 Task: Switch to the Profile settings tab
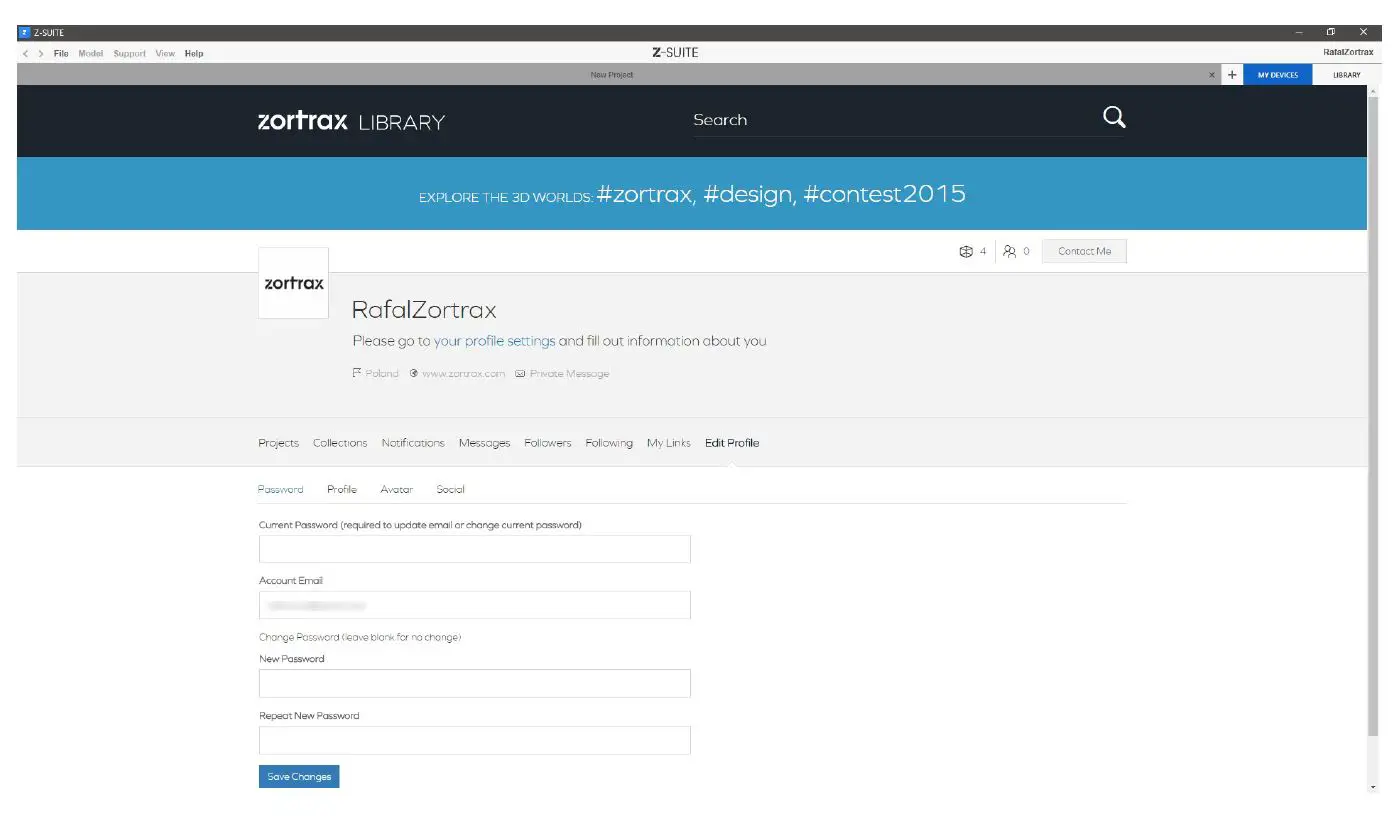342,489
